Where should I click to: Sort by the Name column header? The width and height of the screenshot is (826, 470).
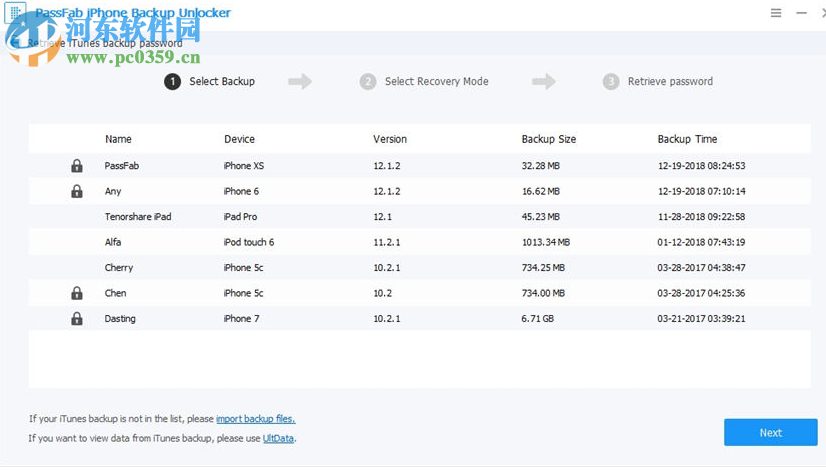point(118,139)
